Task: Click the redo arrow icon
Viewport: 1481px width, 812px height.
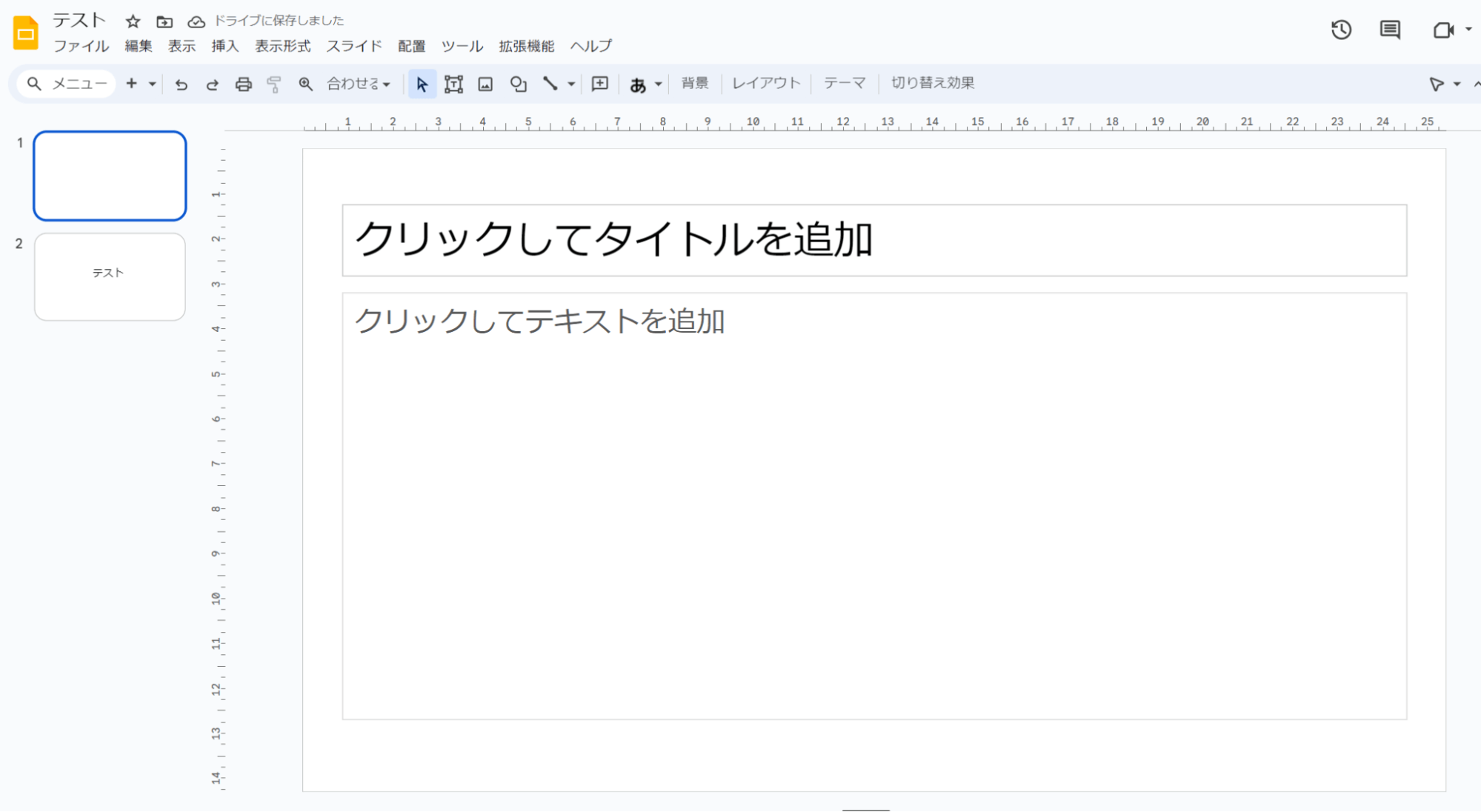Action: pyautogui.click(x=212, y=84)
